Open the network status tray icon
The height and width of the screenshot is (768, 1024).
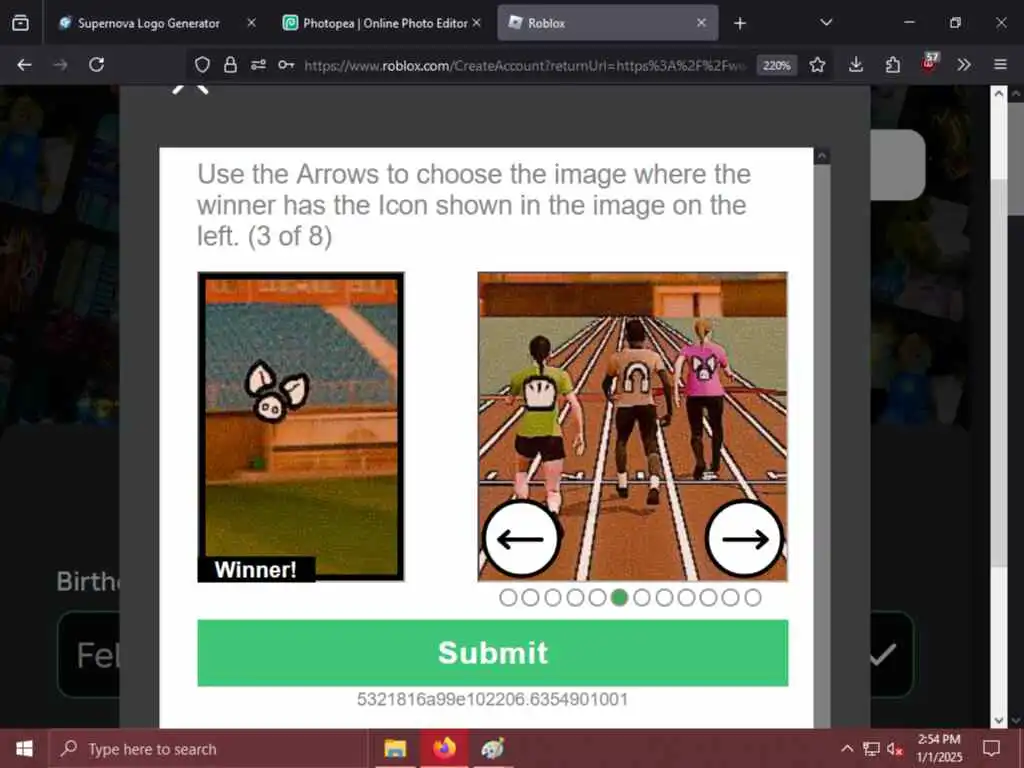[x=871, y=749]
